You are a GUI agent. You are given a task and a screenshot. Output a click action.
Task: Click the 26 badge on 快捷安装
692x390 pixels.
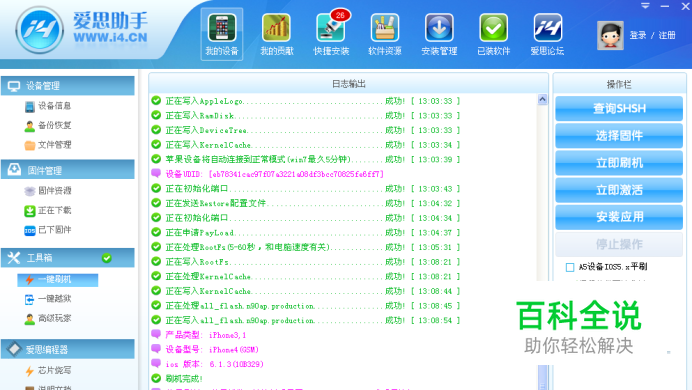340,15
